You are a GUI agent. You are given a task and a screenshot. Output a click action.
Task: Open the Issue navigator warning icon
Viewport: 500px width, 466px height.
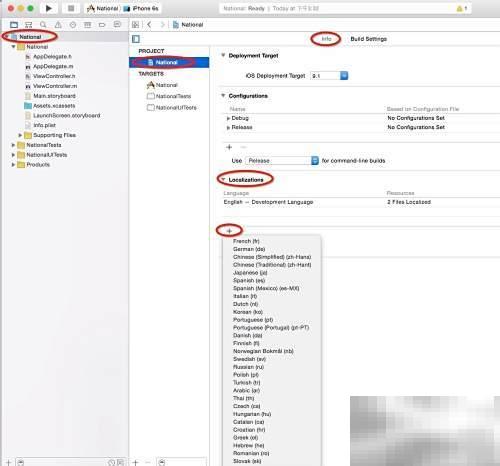[x=58, y=25]
